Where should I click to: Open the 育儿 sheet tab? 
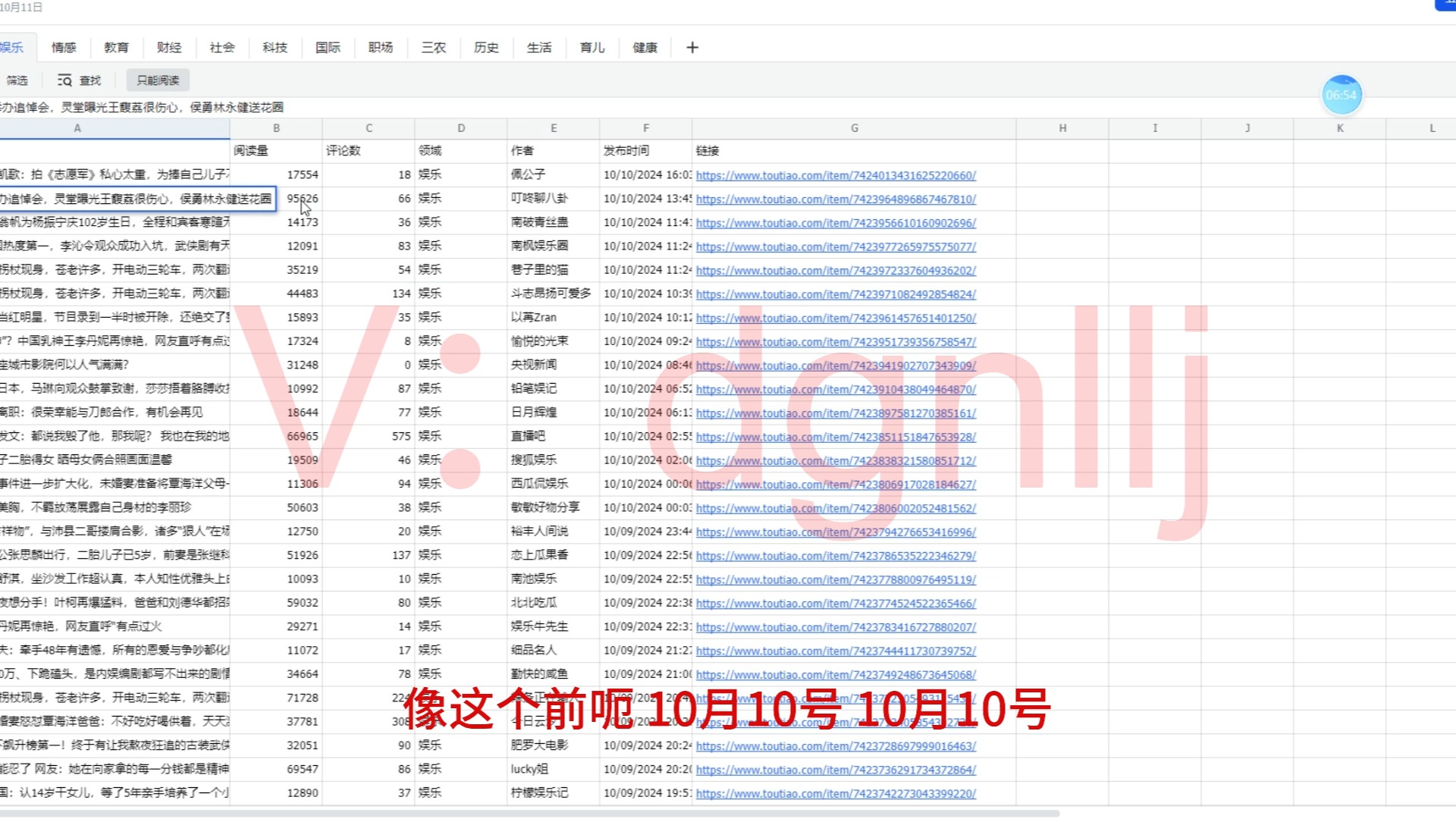(592, 48)
